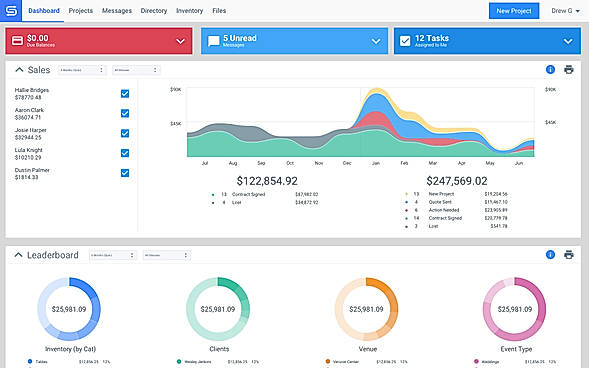Viewport: 589px width, 368px height.
Task: Click the $247,569.02 sales total
Action: [x=457, y=181]
